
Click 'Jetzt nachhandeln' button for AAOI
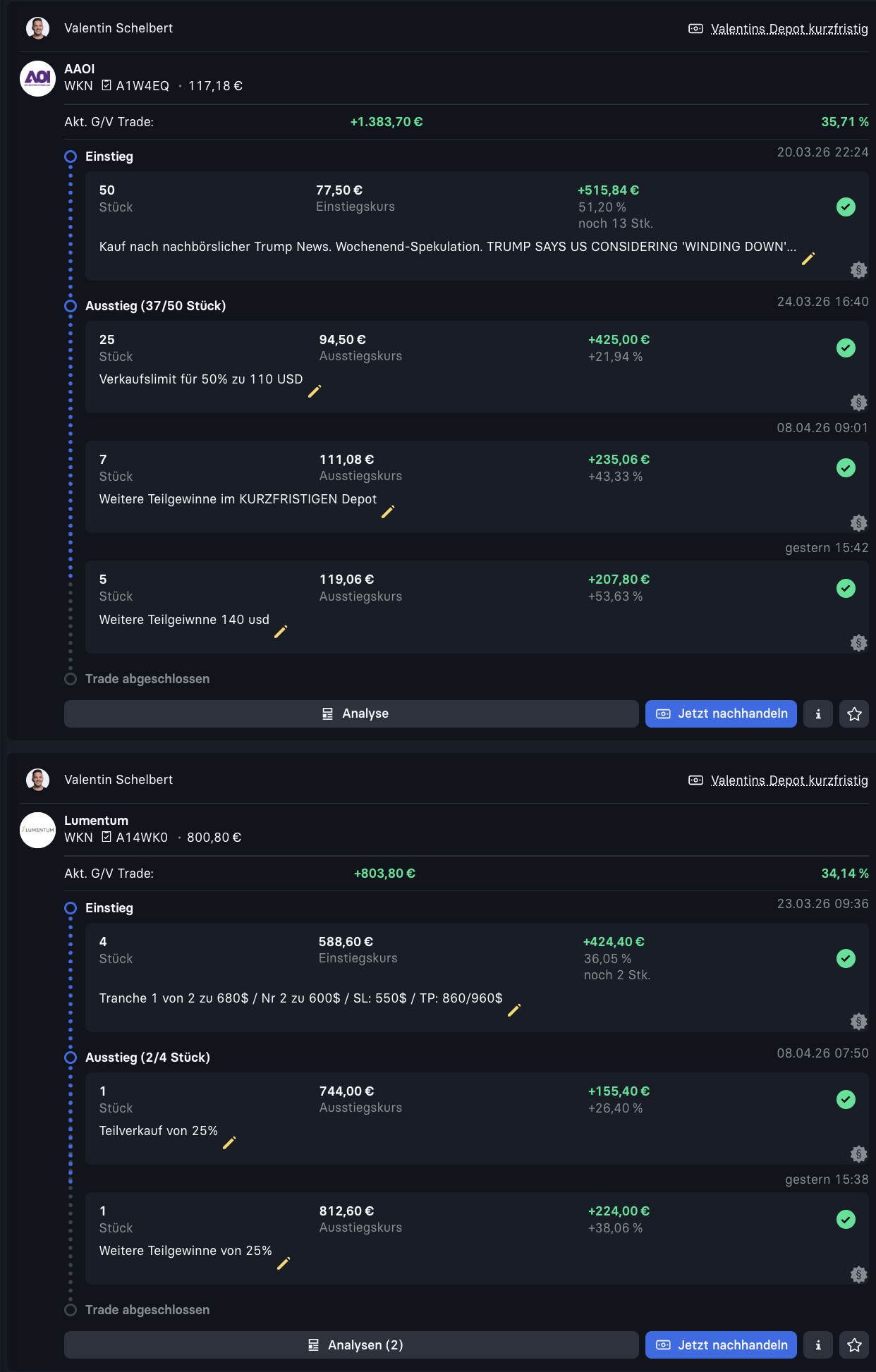coord(721,713)
